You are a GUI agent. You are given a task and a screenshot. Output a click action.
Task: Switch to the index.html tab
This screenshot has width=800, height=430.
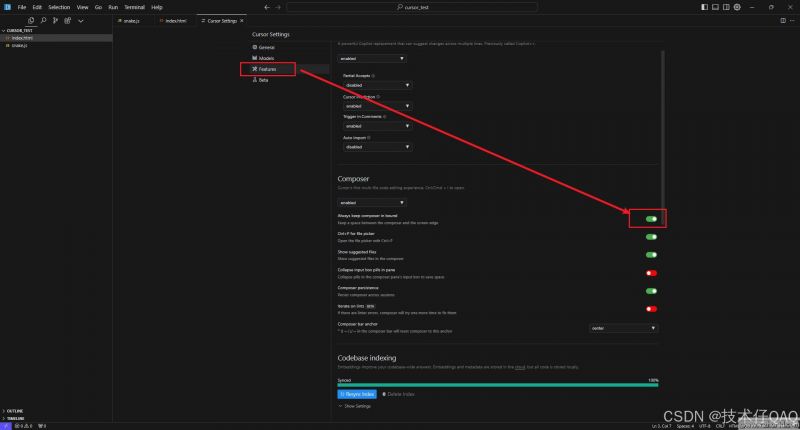pos(174,21)
